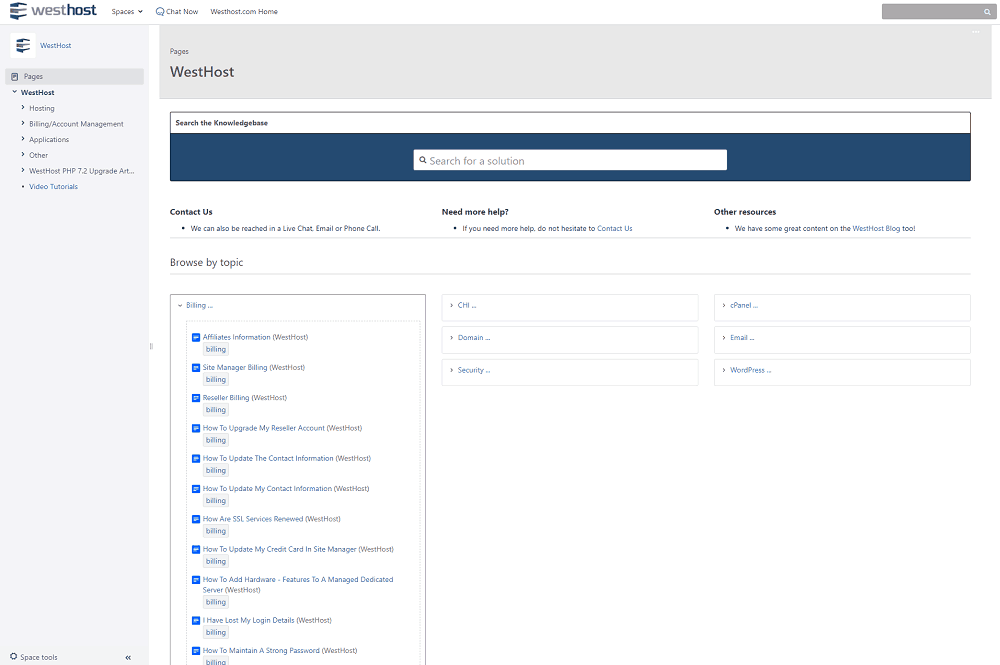Open Video Tutorials in the page tree
Viewport: 1000px width, 665px height.
coord(54,186)
